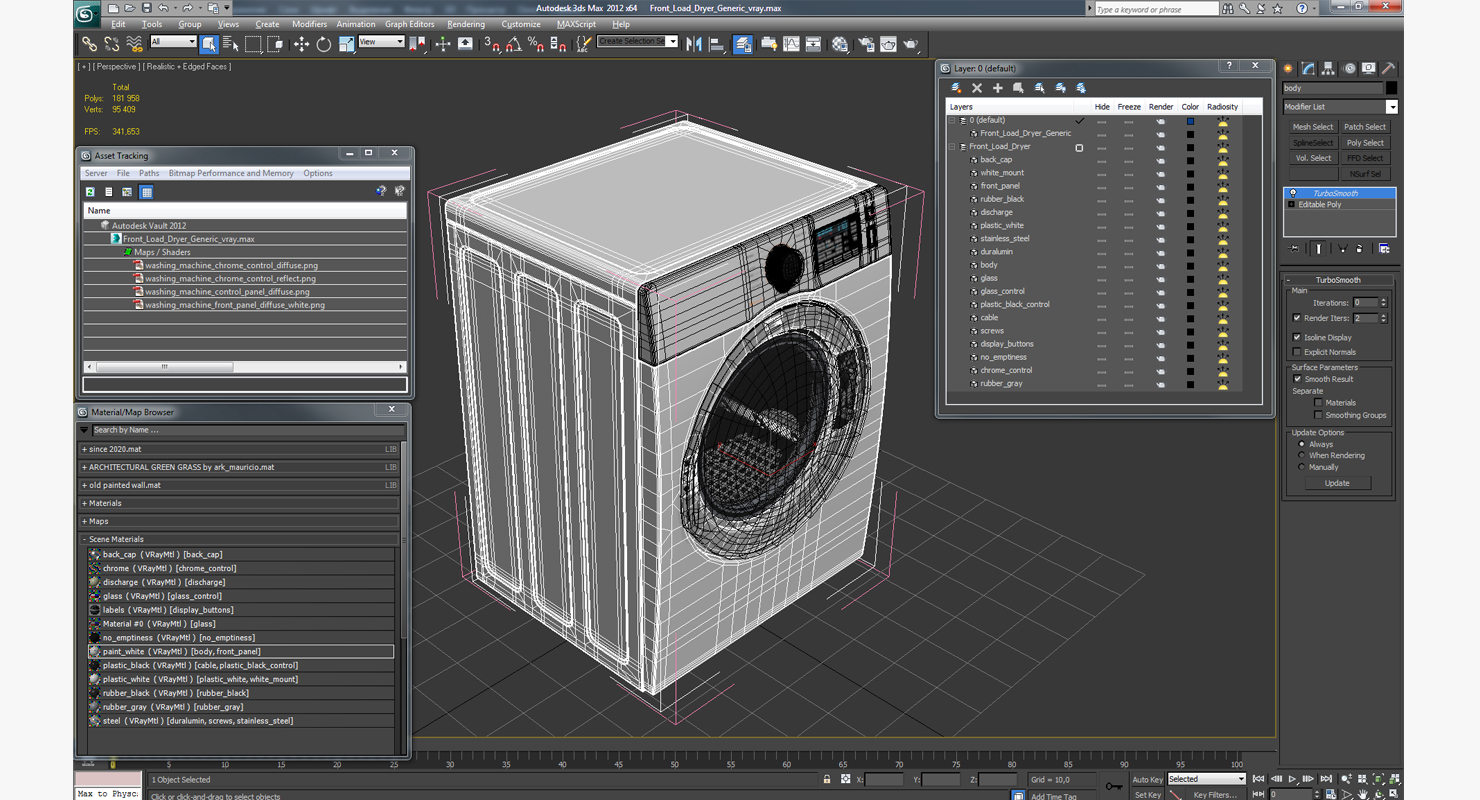The width and height of the screenshot is (1480, 800).
Task: Click the Update button
Action: tap(1336, 483)
